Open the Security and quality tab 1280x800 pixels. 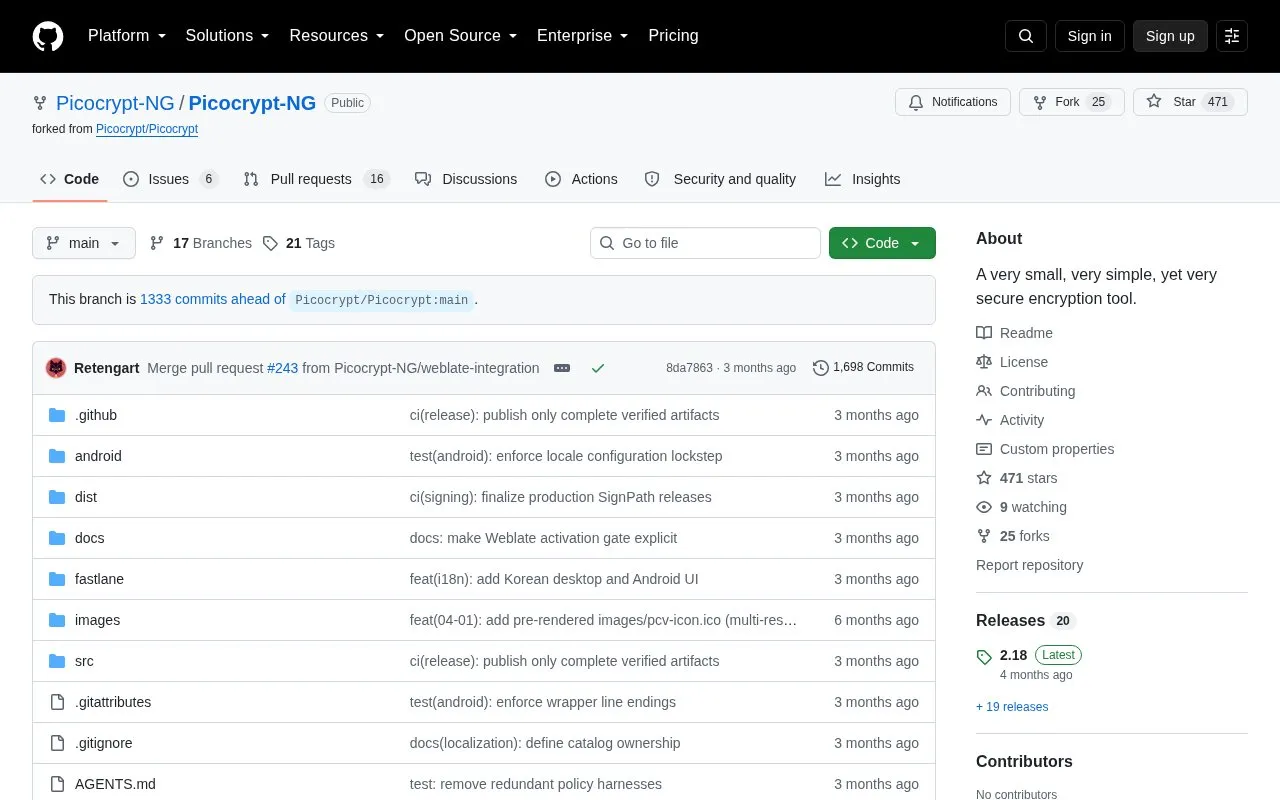(720, 179)
